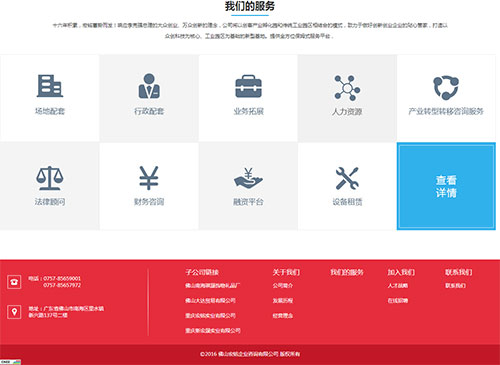Open 加入我们 footer heading
The image size is (500, 365).
click(401, 272)
